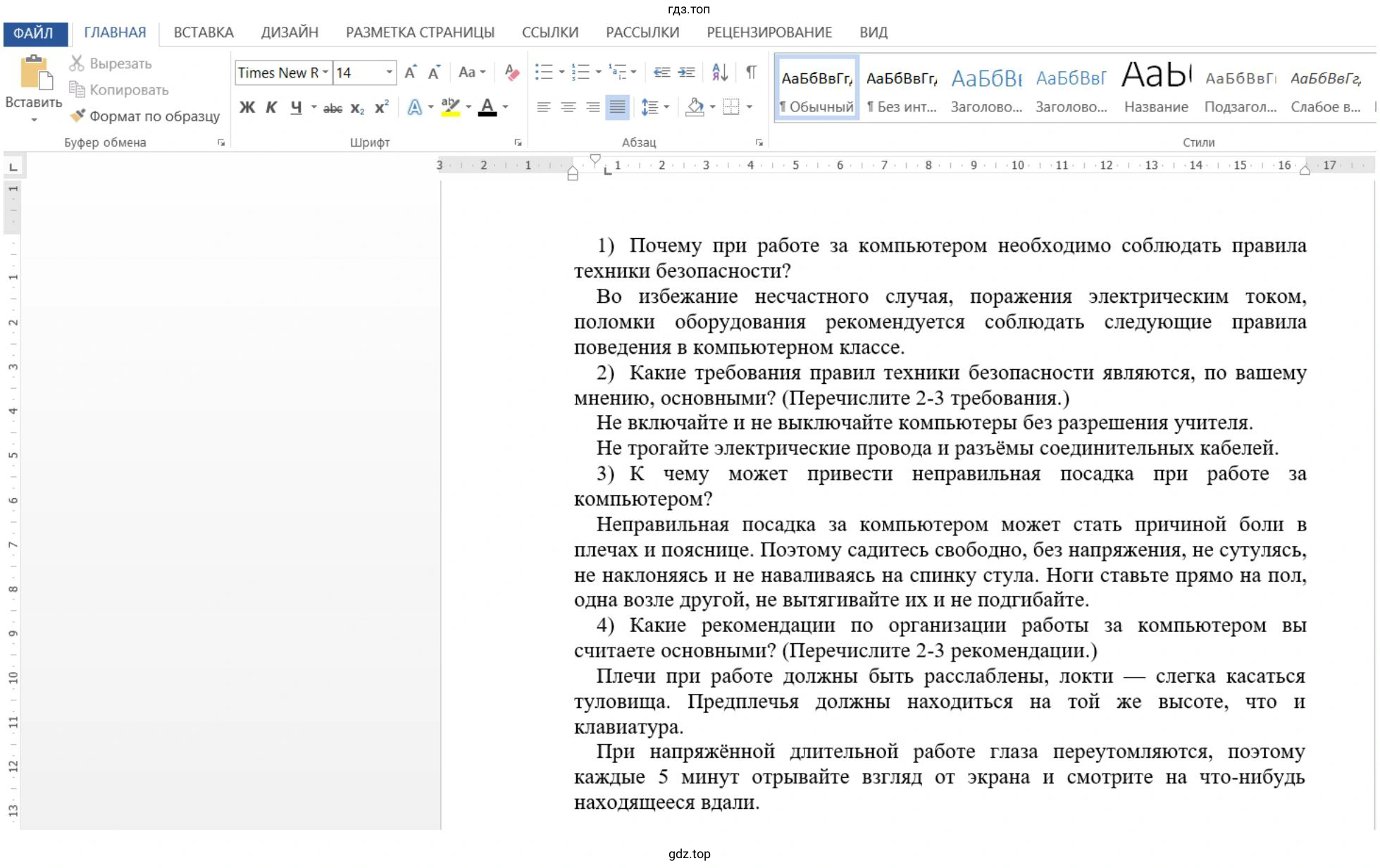Sort text A-Z icon
Viewport: 1380px width, 868px height.
(720, 72)
